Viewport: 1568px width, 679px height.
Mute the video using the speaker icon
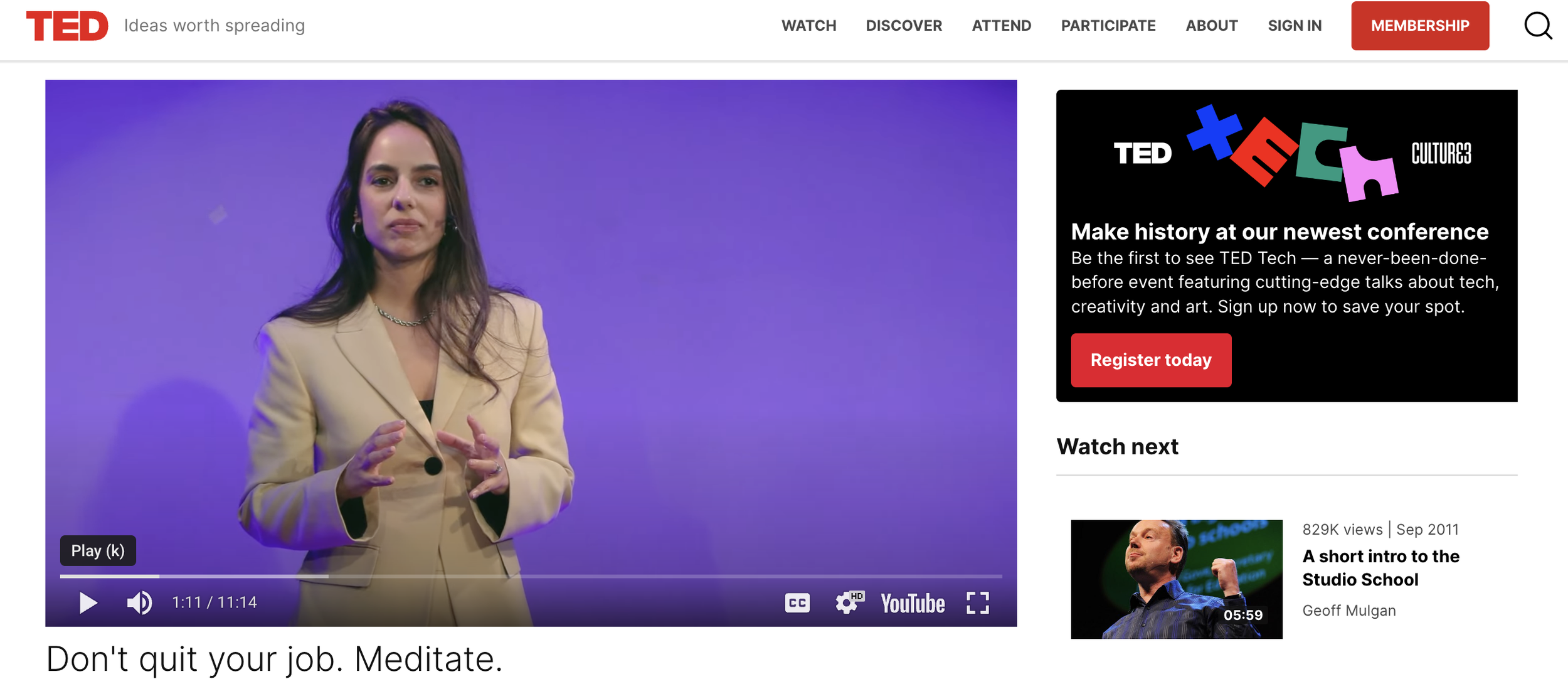tap(139, 603)
